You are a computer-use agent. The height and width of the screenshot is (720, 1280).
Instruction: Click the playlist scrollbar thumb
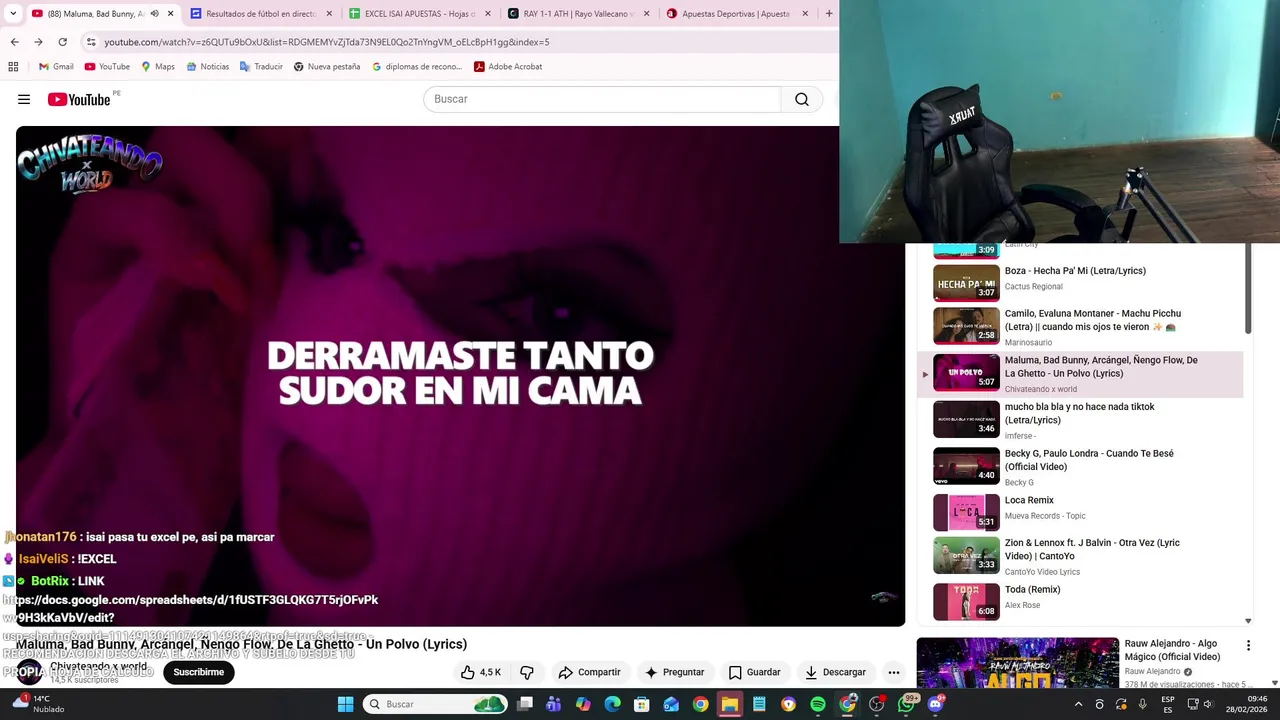point(1247,289)
